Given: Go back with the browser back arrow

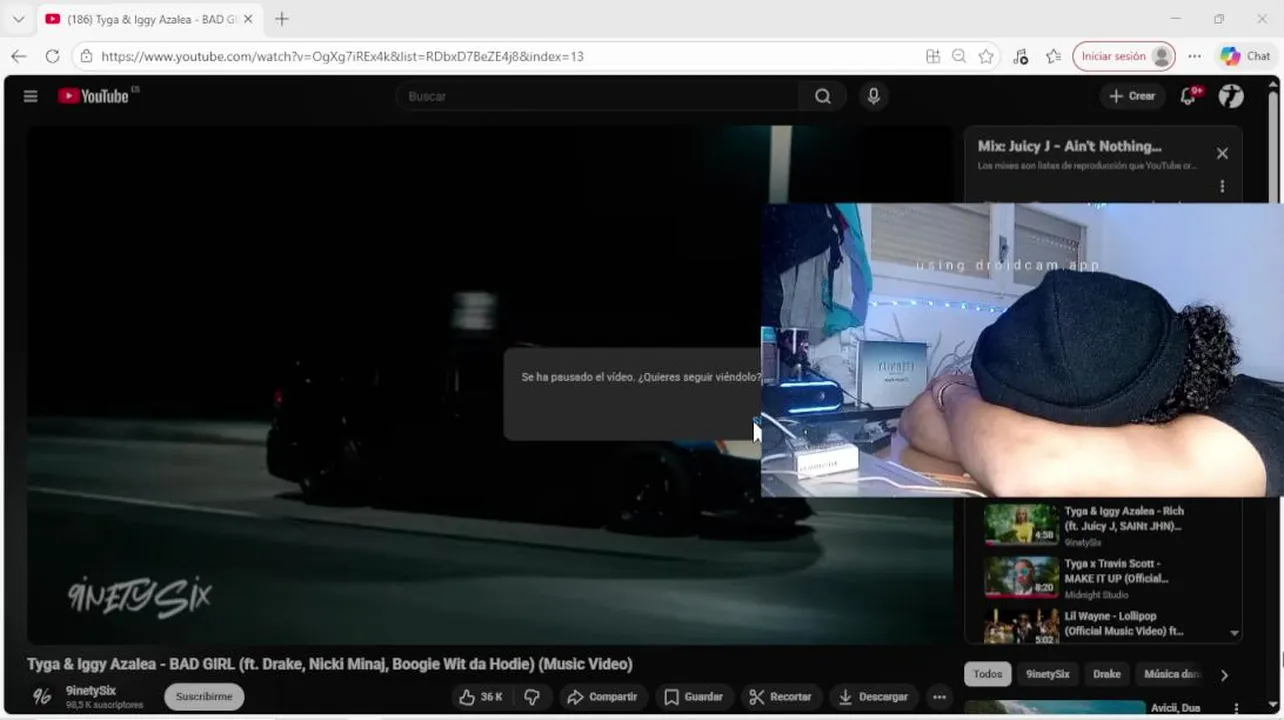Looking at the screenshot, I should 18,56.
